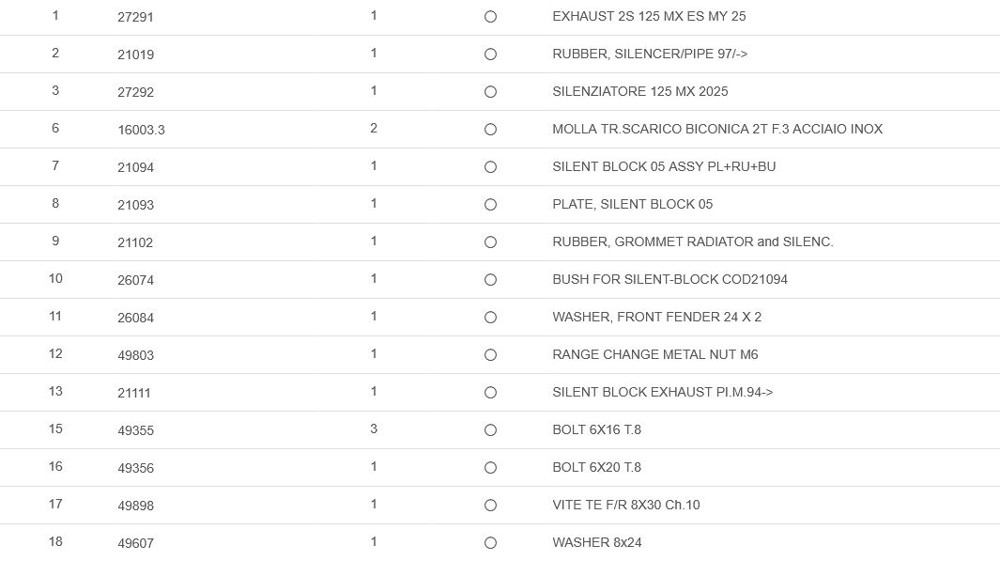Pick the SILENT BLOCK 05 ASSY radio button

coord(490,167)
